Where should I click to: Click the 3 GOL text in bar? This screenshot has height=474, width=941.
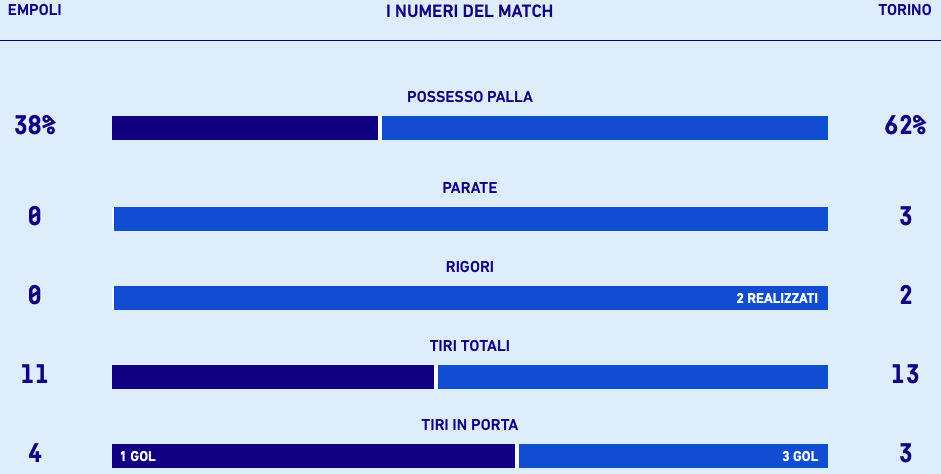point(800,457)
